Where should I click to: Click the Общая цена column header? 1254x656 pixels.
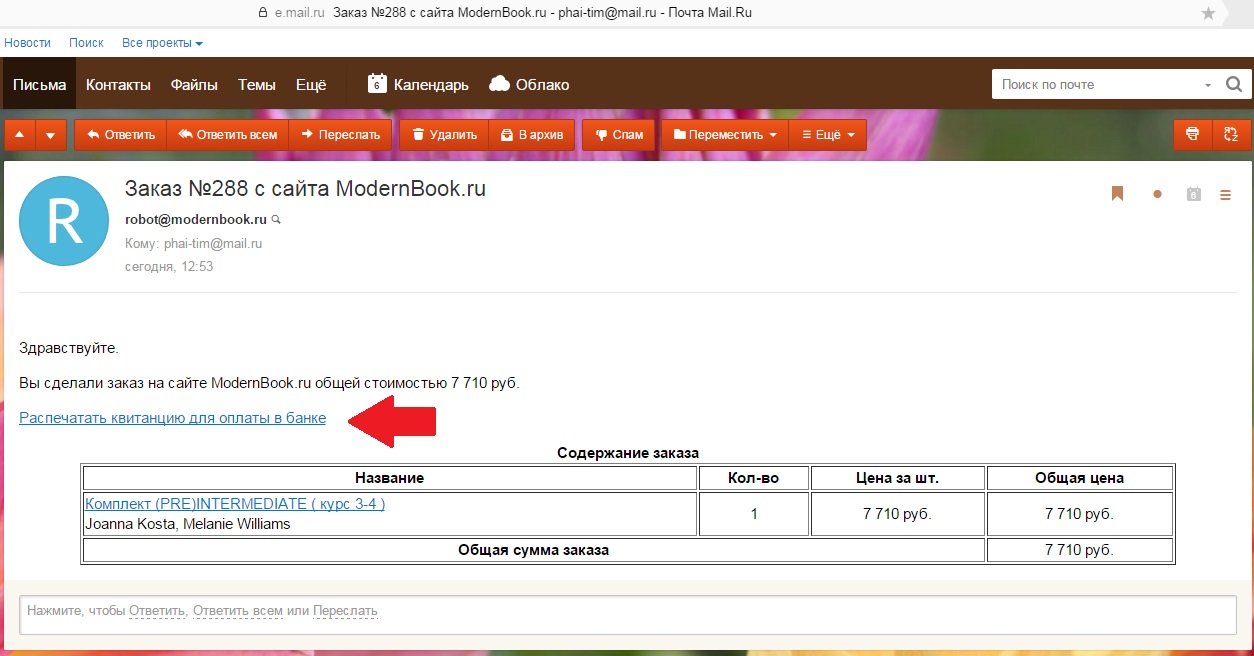click(x=1080, y=478)
